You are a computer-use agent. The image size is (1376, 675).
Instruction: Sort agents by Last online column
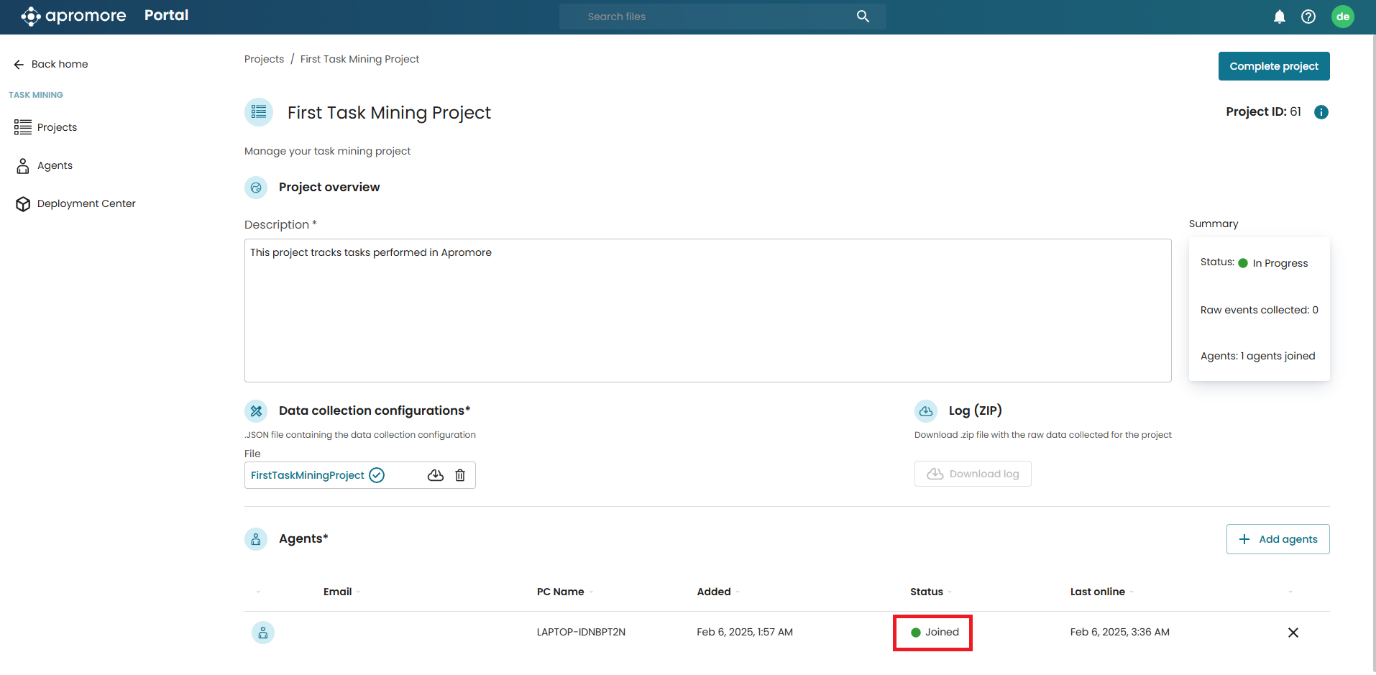pos(1097,592)
